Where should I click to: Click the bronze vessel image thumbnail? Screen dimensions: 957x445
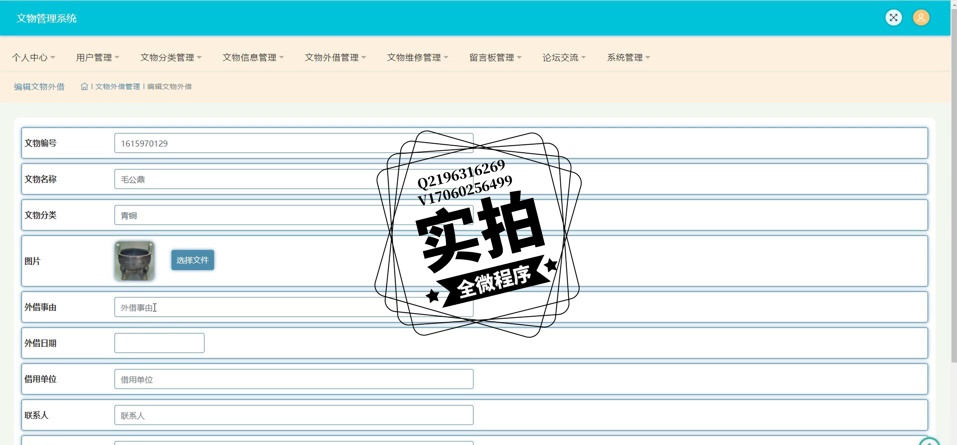click(x=134, y=260)
